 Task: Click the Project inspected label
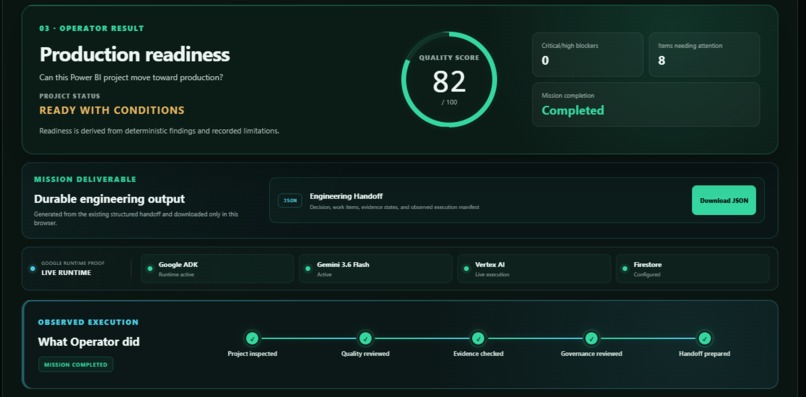pyautogui.click(x=252, y=354)
